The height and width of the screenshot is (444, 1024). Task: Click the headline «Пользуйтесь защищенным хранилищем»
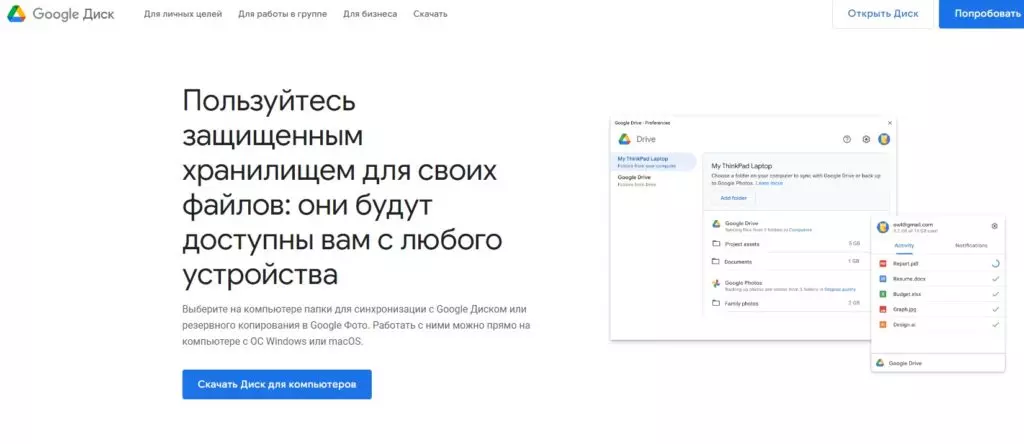coord(342,189)
